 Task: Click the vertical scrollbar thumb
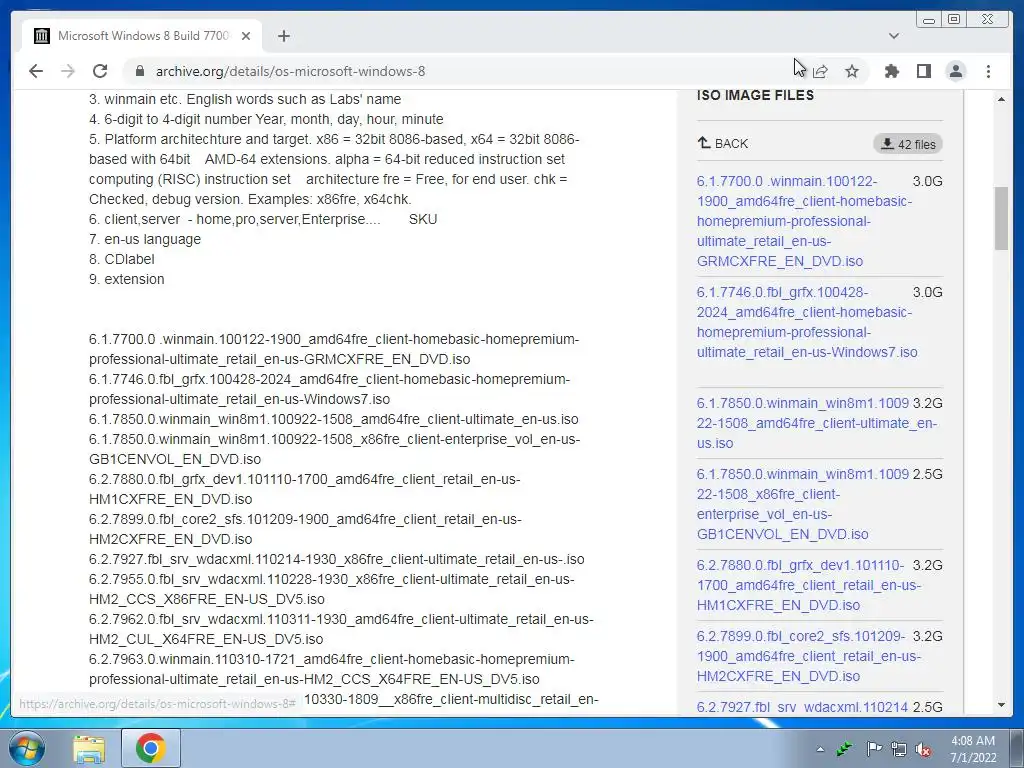click(x=1001, y=218)
